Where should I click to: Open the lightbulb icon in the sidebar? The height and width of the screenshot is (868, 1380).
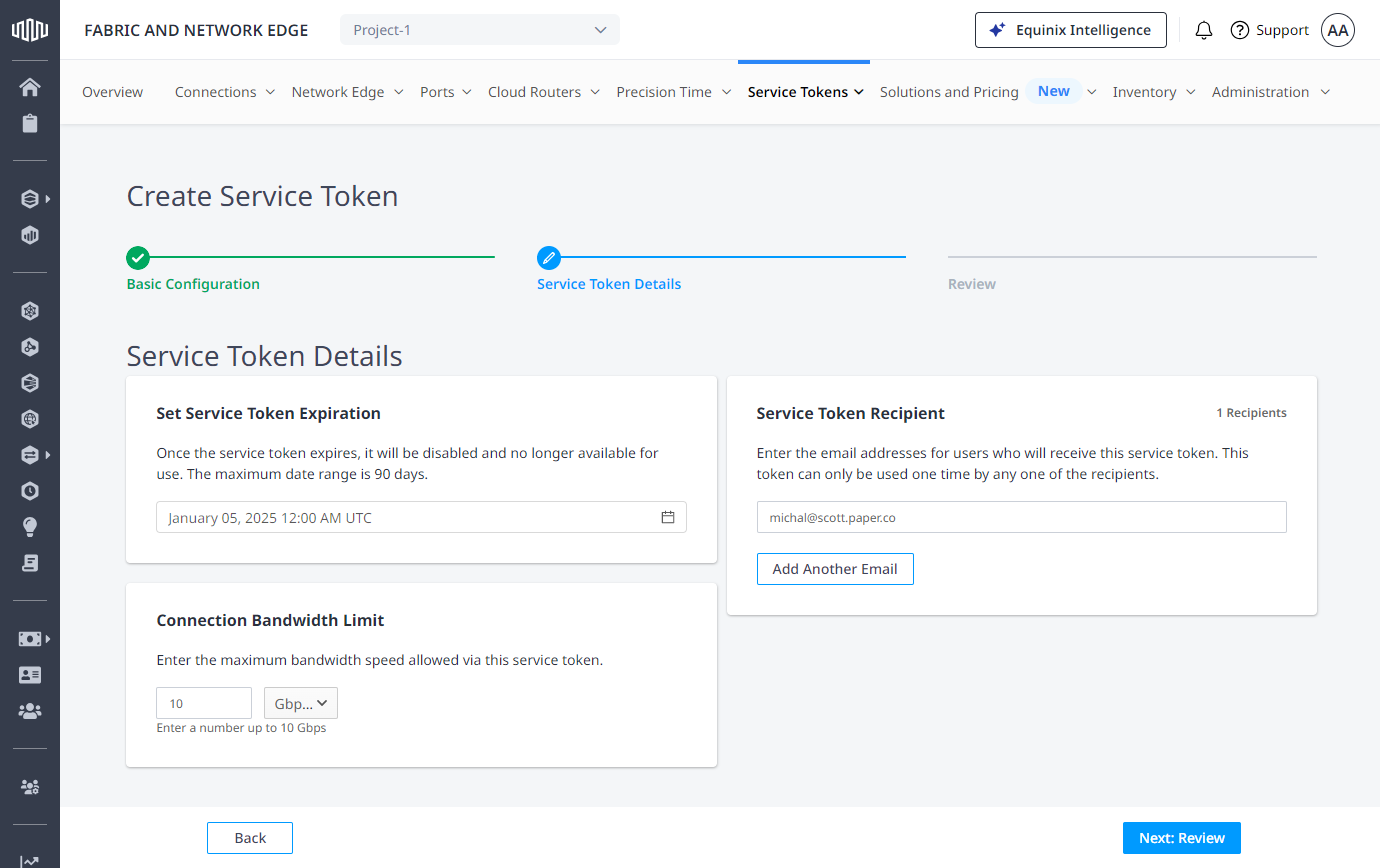point(30,527)
